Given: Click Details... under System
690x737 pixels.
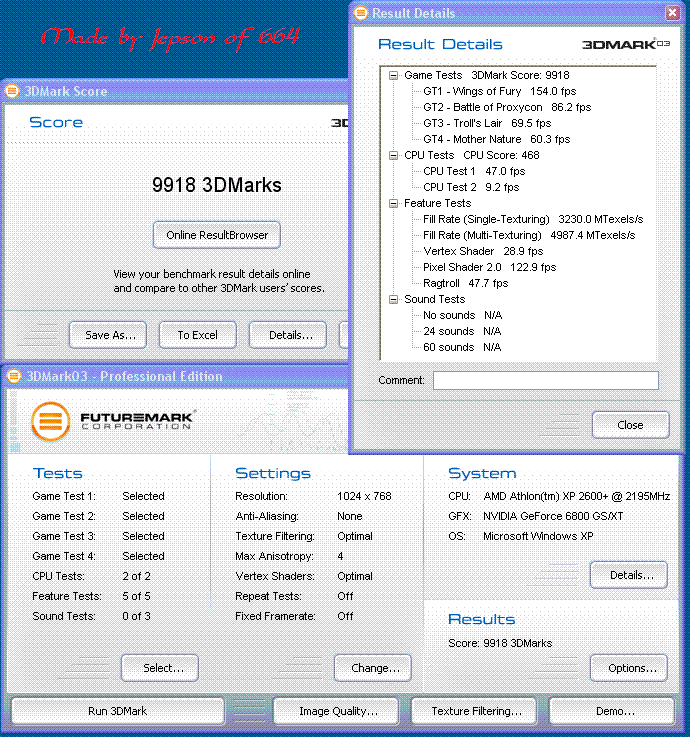Looking at the screenshot, I should pos(629,575).
